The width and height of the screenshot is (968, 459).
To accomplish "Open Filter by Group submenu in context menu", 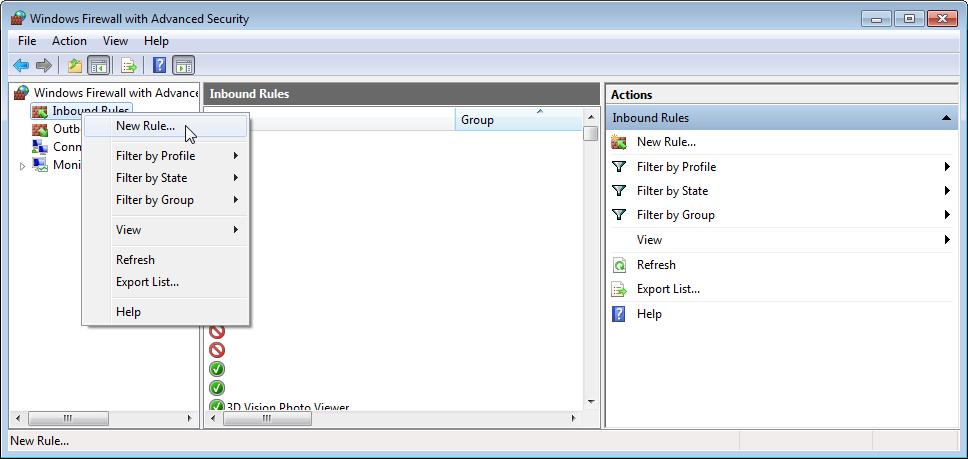I will pyautogui.click(x=165, y=200).
